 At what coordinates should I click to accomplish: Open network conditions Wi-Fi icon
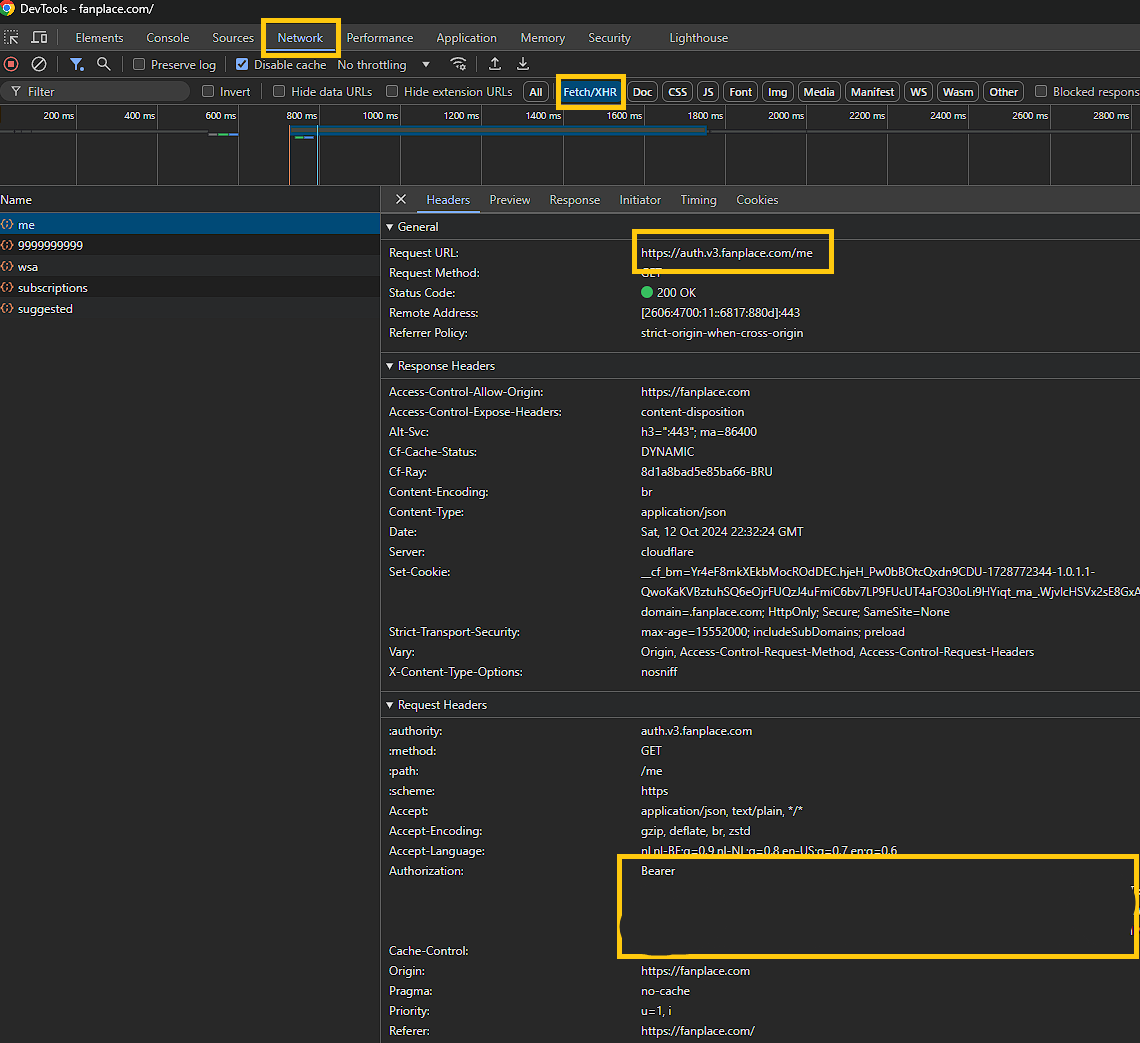[x=458, y=64]
